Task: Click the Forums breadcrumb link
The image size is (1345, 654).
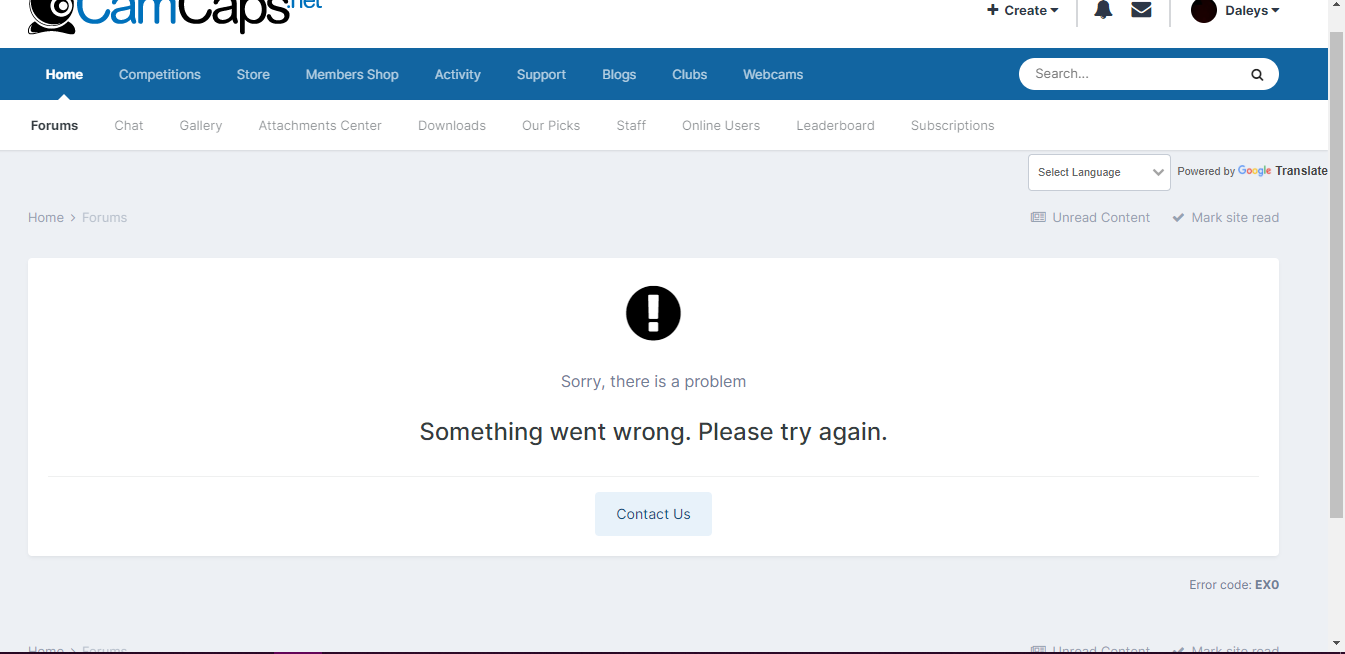Action: click(105, 217)
